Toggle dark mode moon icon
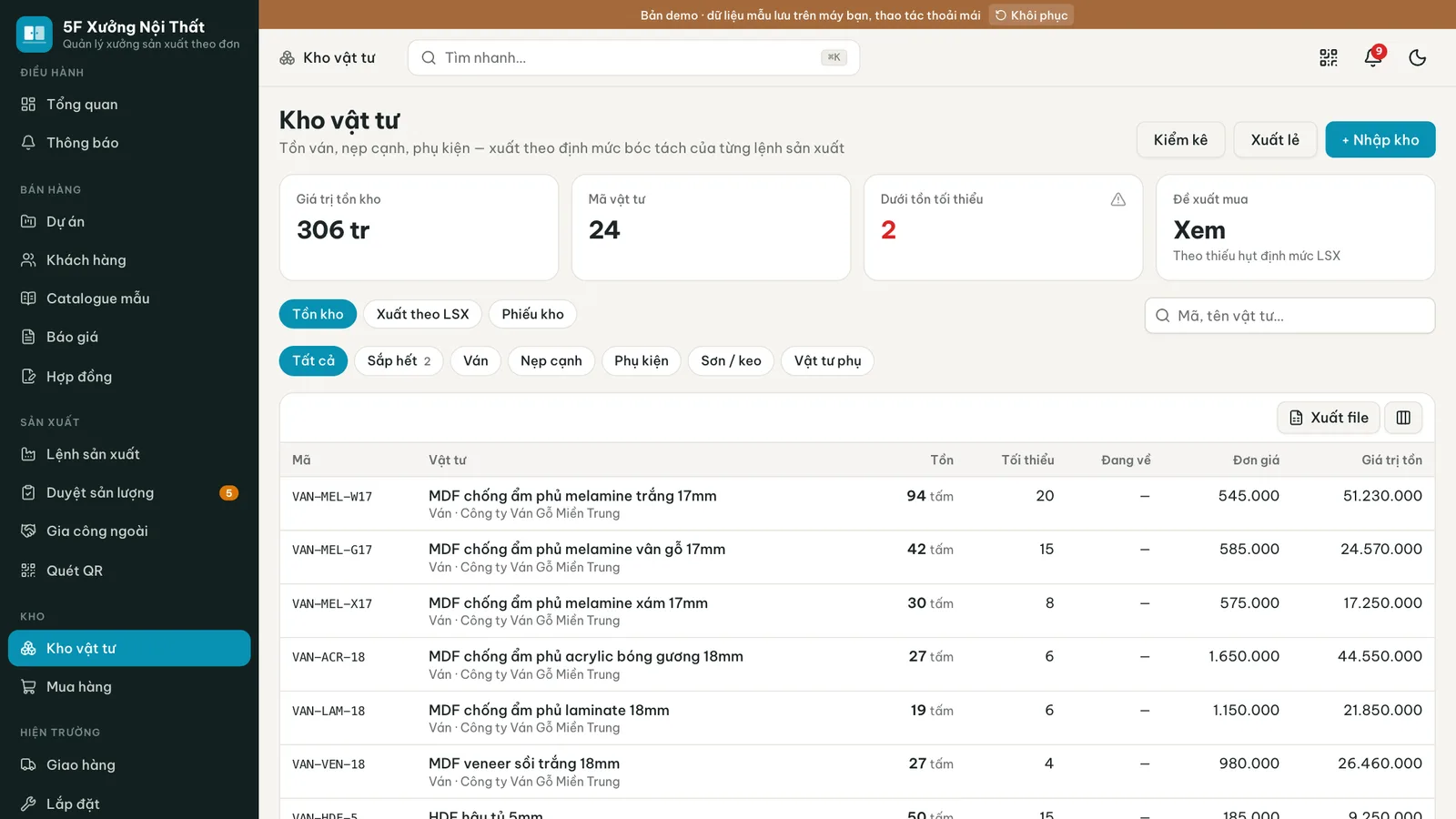This screenshot has width=1456, height=819. (1418, 58)
